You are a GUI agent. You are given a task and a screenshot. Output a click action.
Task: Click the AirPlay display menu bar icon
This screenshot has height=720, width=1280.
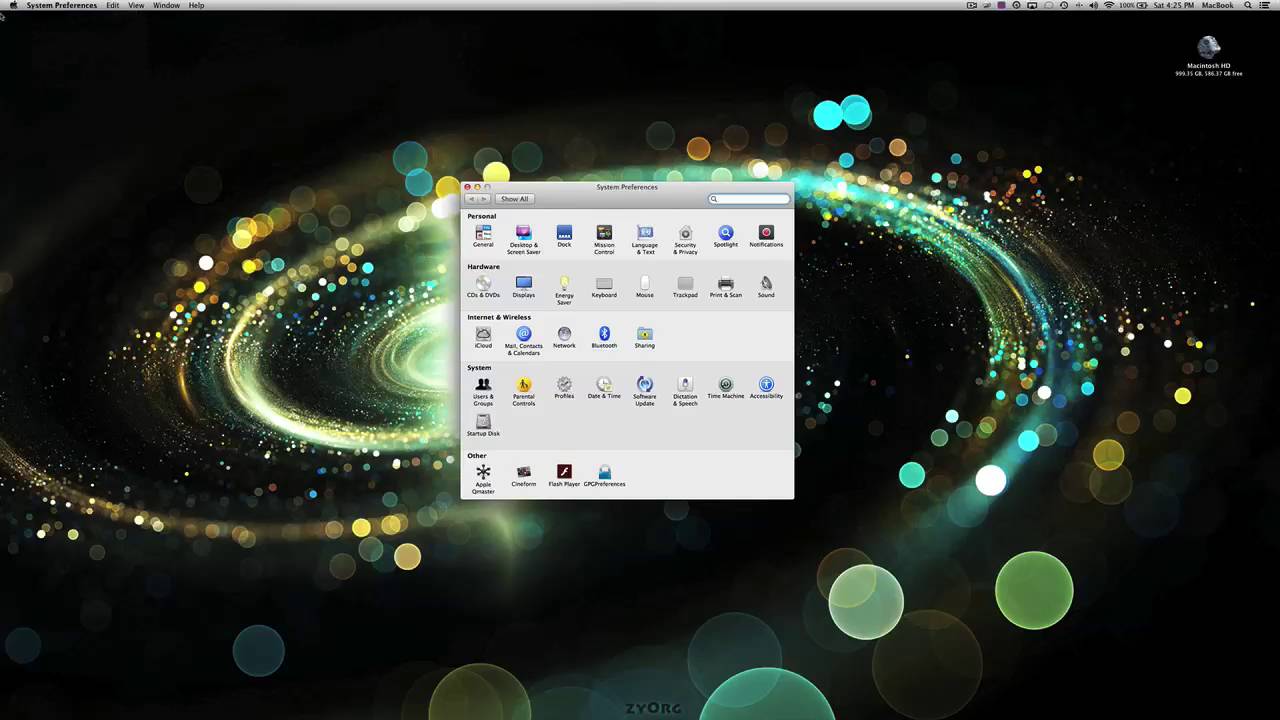[x=1032, y=5]
